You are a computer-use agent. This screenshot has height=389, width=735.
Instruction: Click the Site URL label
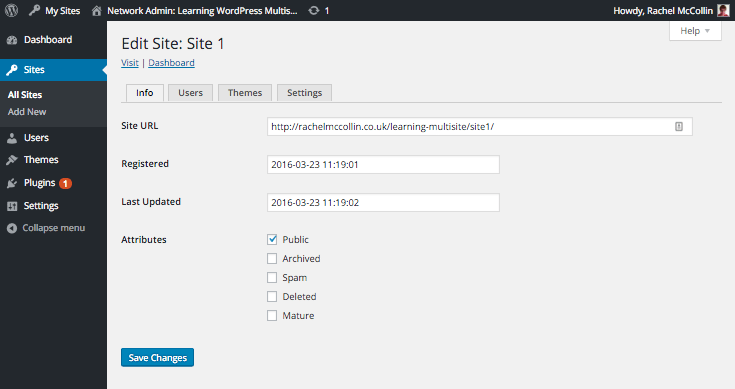coord(140,126)
